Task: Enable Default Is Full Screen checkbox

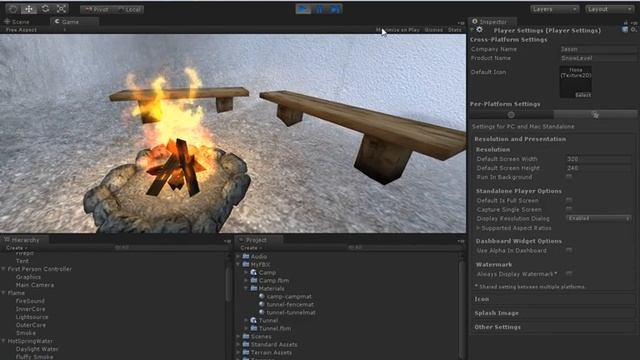Action: 569,200
